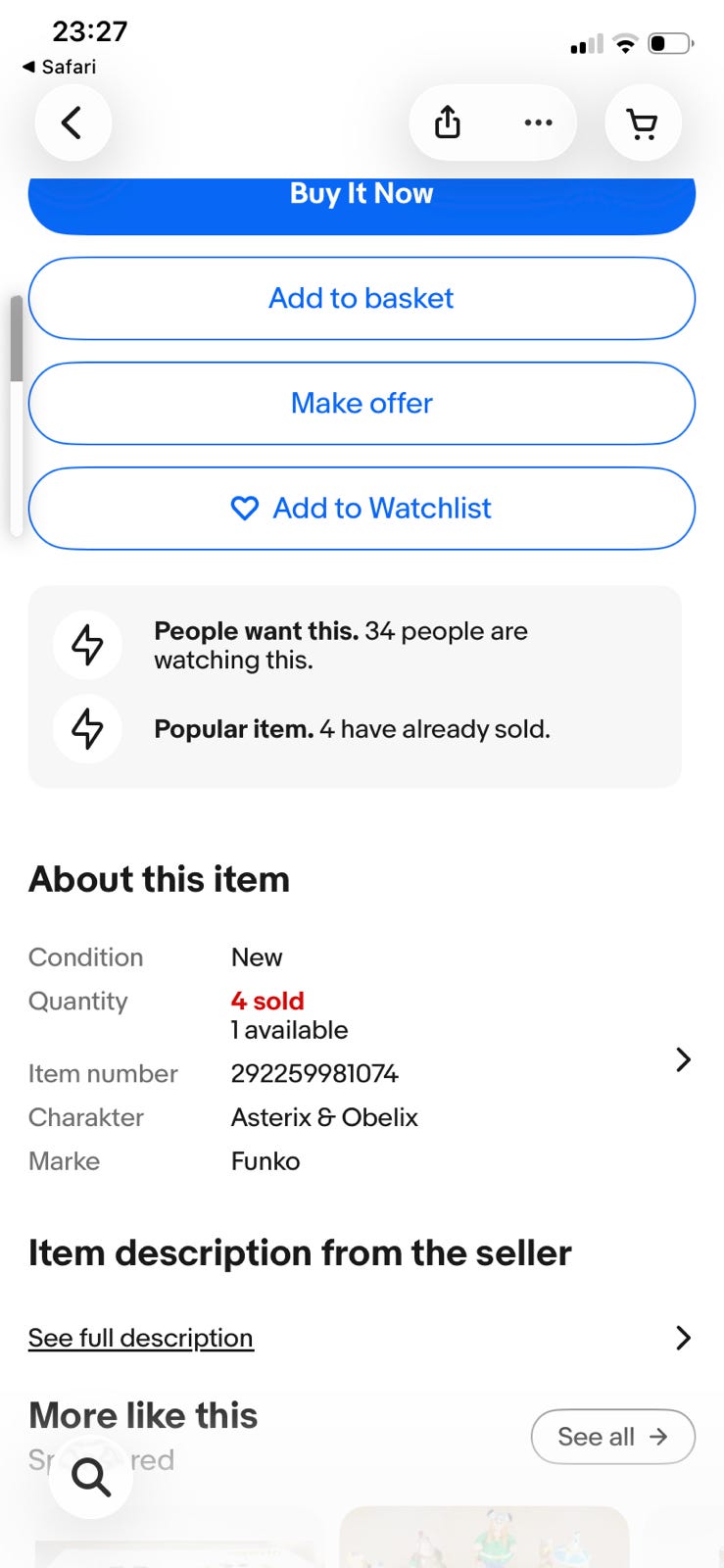The height and width of the screenshot is (1568, 724).
Task: Click the red 4 sold quantity text
Action: [267, 1001]
